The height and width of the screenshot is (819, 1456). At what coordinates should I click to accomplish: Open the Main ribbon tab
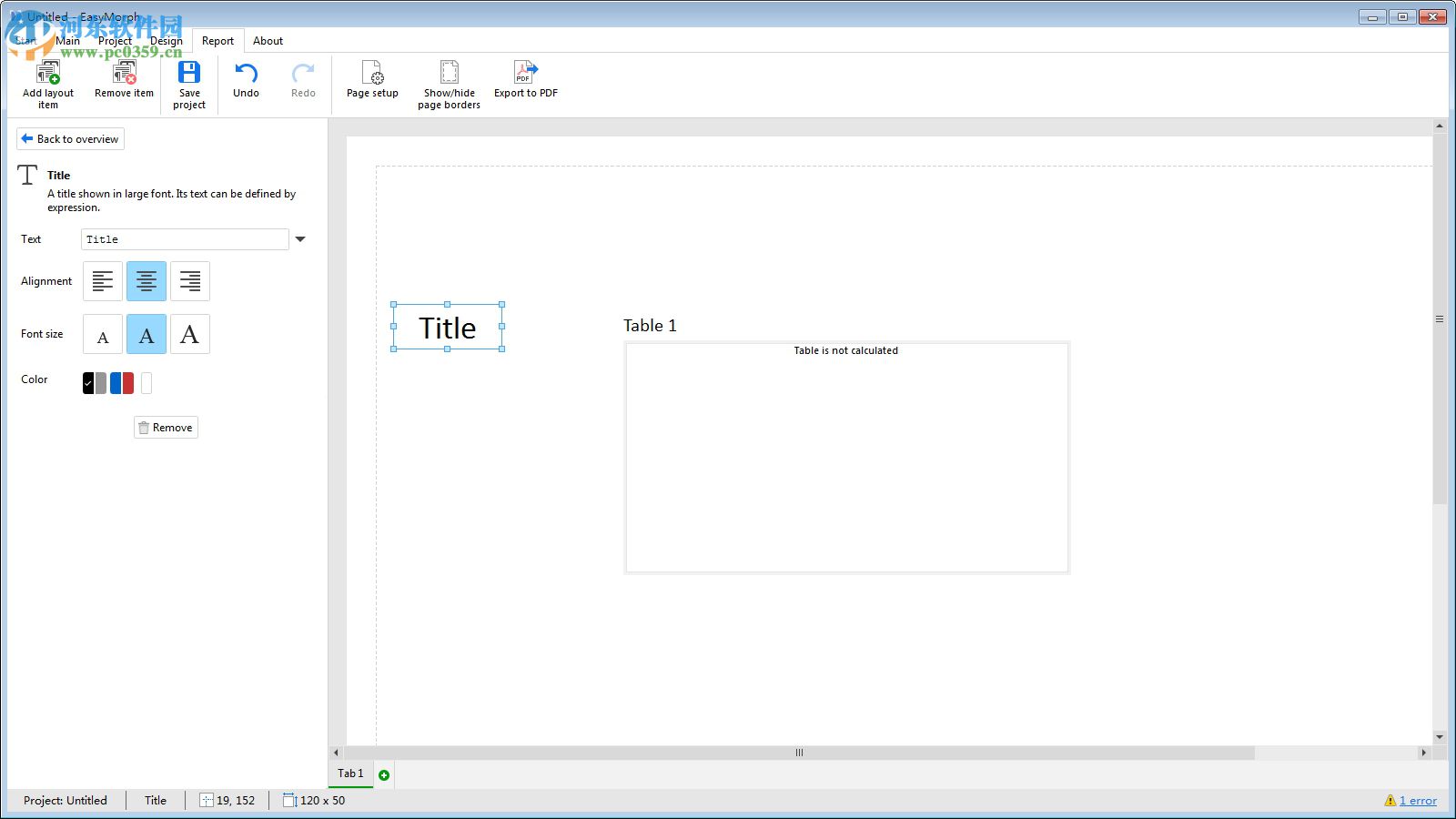click(68, 41)
